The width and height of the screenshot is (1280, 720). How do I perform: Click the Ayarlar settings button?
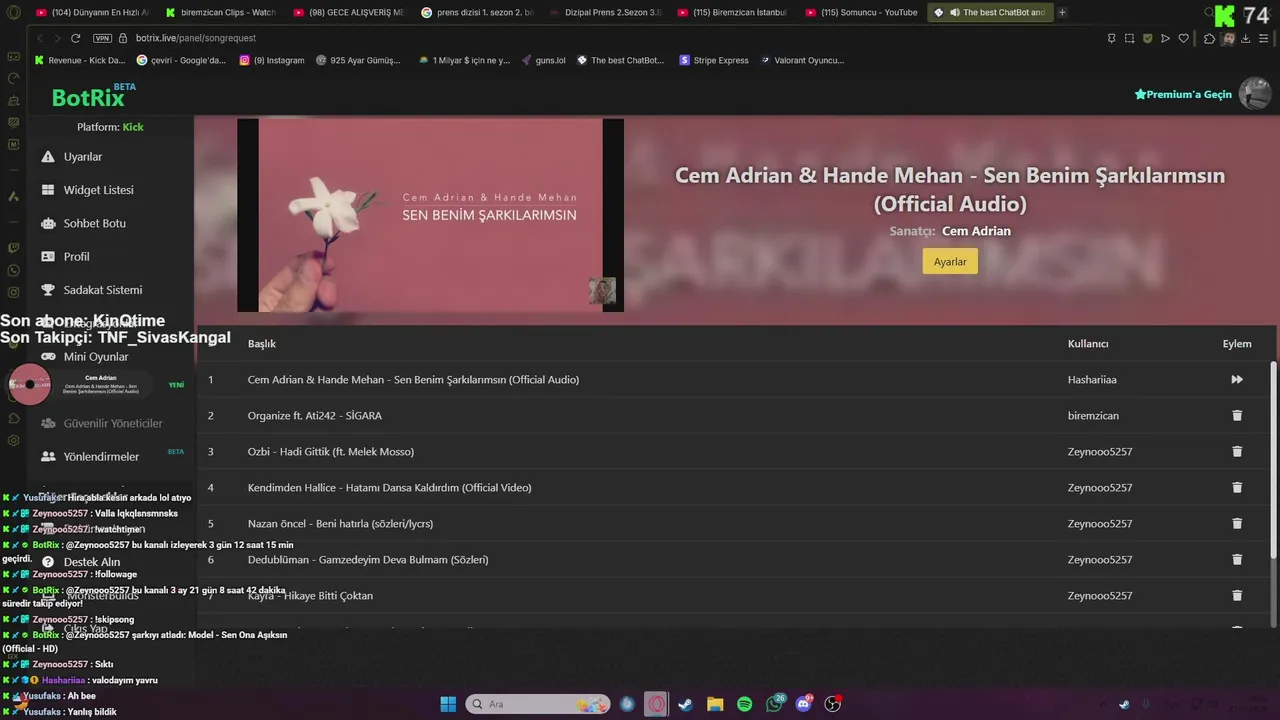[950, 261]
